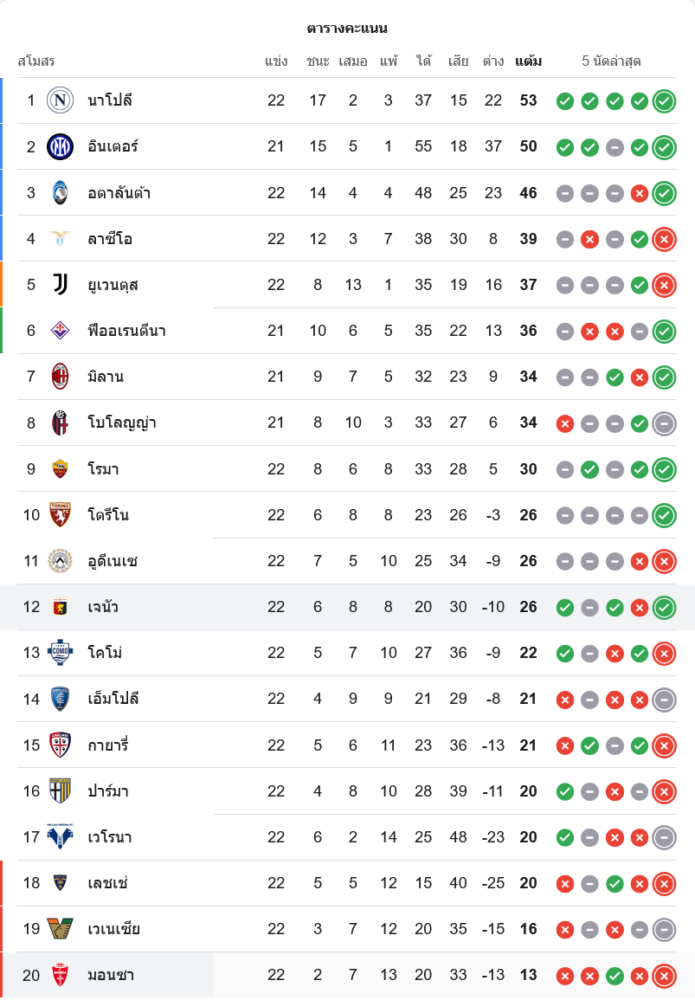
Task: Click the 5 นัดล่าสุด header
Action: click(611, 61)
